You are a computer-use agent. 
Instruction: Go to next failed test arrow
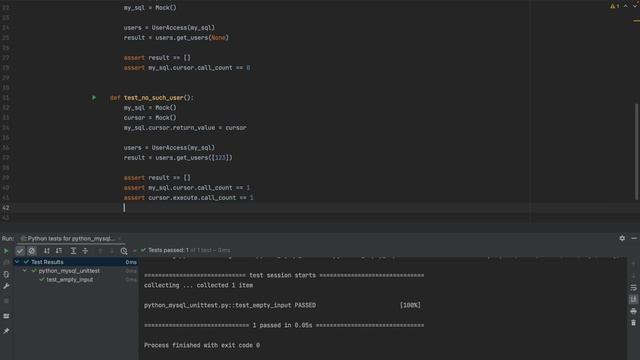[x=111, y=251]
